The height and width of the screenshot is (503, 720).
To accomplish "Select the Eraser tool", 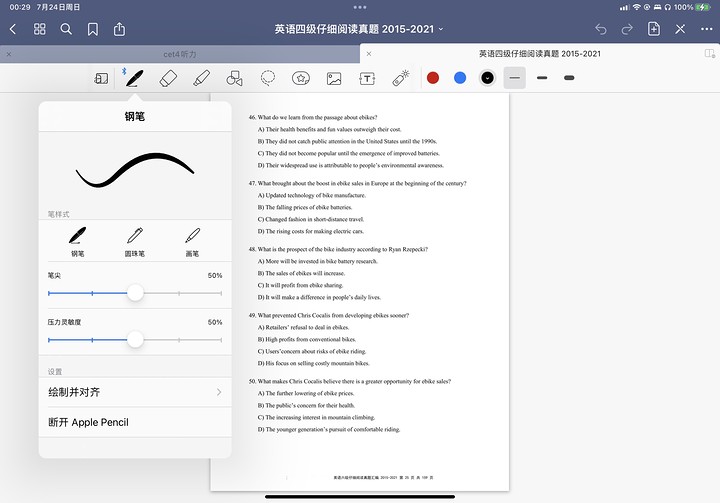I will (168, 78).
